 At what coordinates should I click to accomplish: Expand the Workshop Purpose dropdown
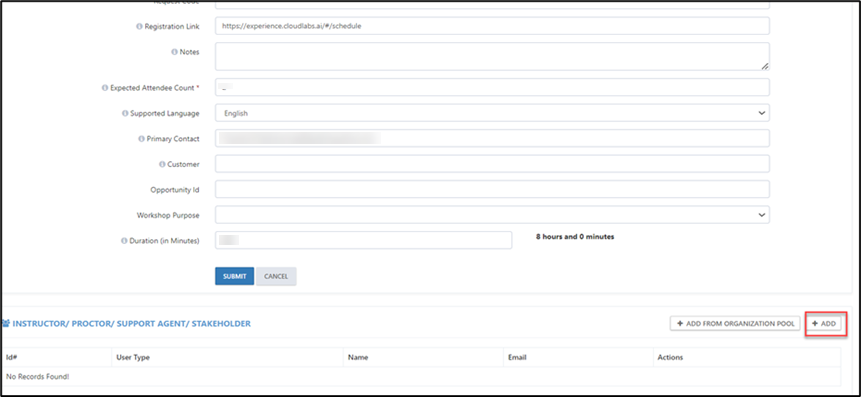[492, 215]
